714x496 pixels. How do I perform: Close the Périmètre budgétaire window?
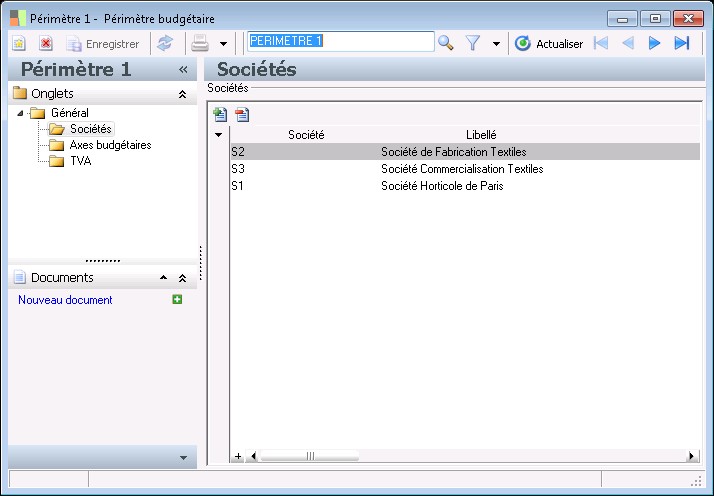click(688, 19)
